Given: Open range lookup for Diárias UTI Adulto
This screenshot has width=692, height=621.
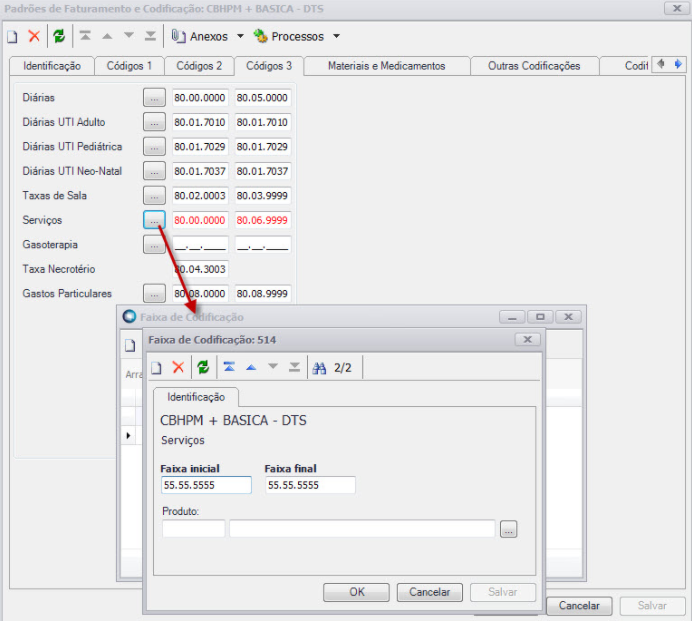Looking at the screenshot, I should [154, 122].
